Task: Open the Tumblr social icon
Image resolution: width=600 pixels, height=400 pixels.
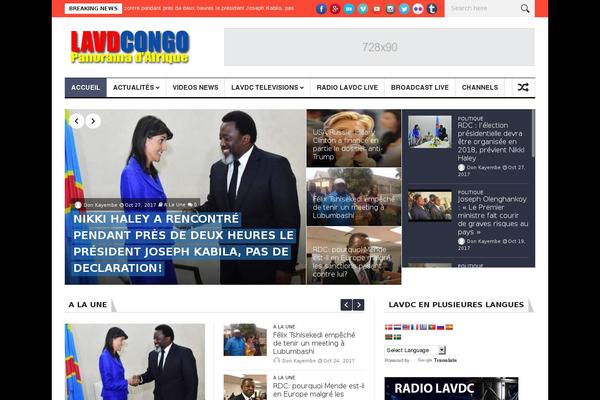Action: (x=432, y=8)
